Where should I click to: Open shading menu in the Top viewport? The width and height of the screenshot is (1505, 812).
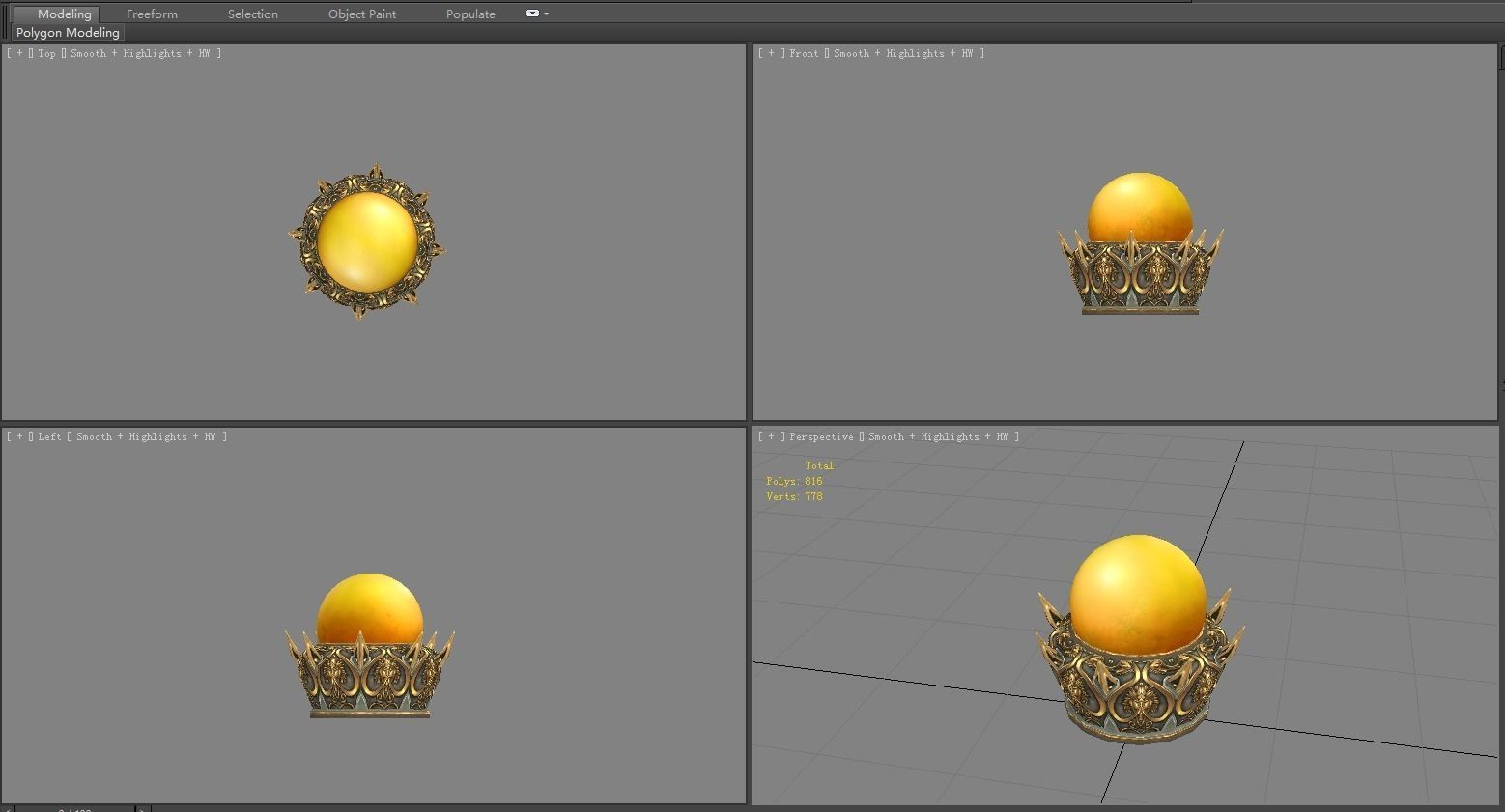140,53
